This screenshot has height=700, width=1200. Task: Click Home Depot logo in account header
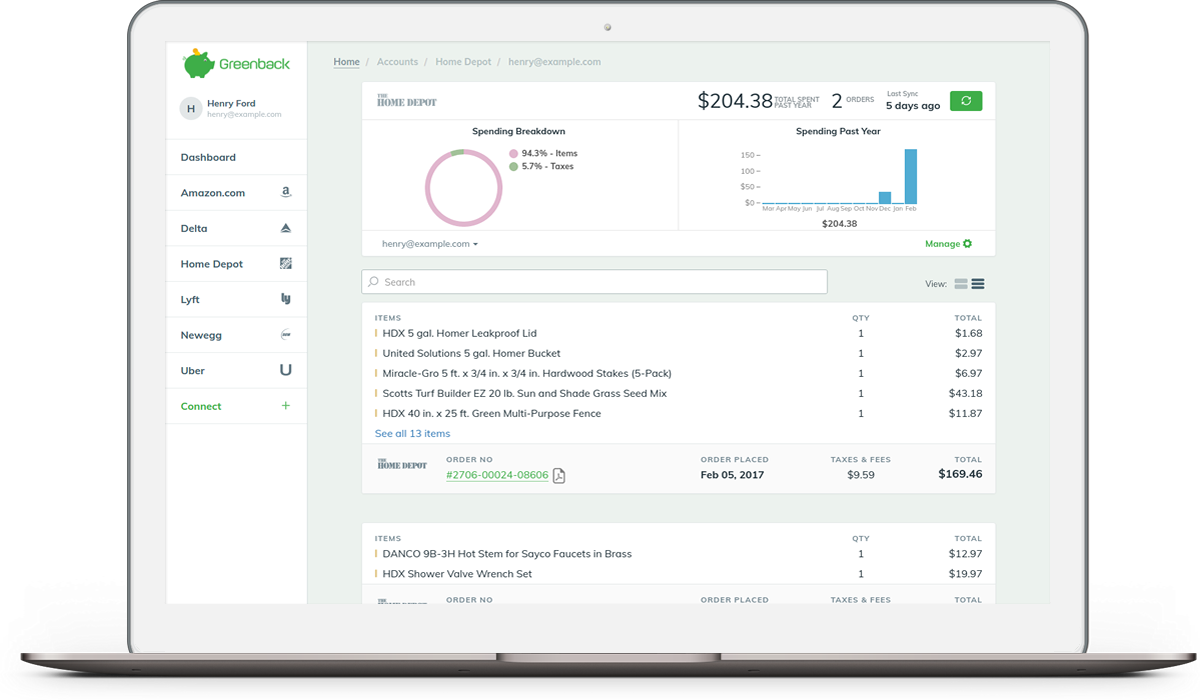pos(407,101)
